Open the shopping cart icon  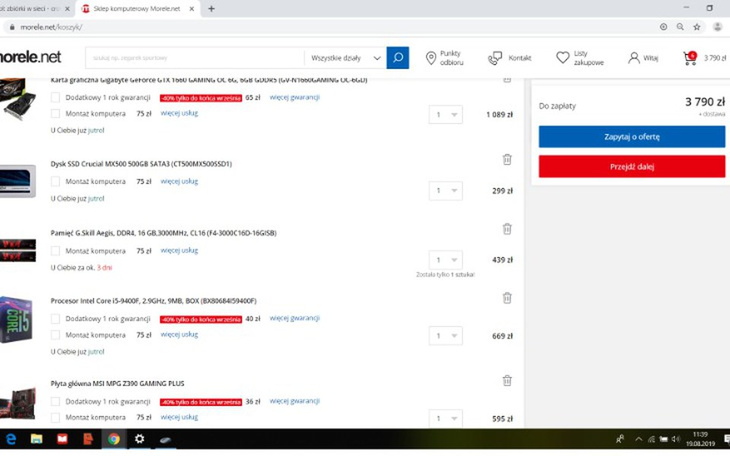coord(690,58)
